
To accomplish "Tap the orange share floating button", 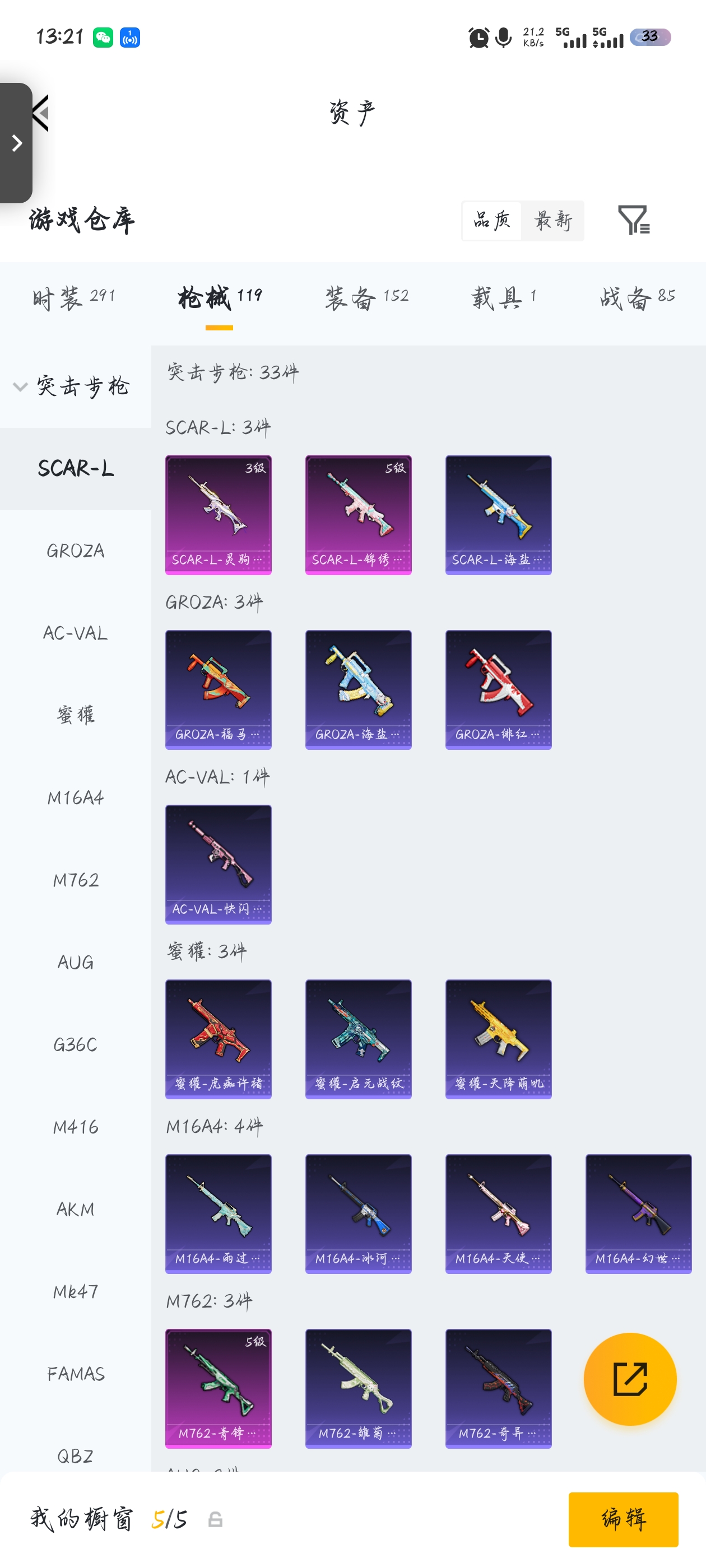I will coord(630,1379).
